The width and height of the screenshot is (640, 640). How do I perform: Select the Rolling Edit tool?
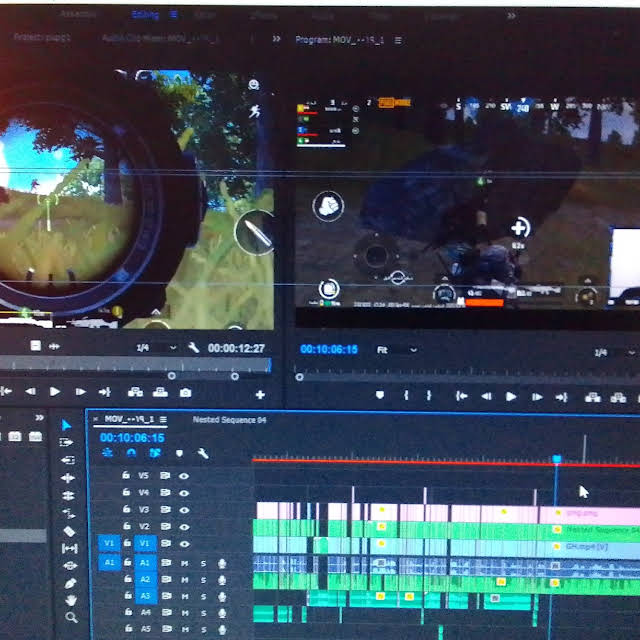(68, 478)
